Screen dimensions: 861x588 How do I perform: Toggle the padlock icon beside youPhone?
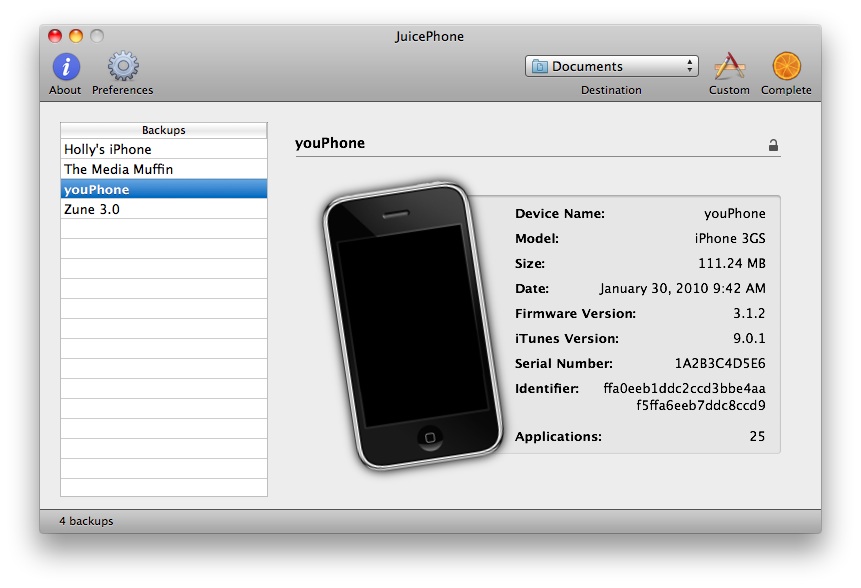(x=773, y=145)
